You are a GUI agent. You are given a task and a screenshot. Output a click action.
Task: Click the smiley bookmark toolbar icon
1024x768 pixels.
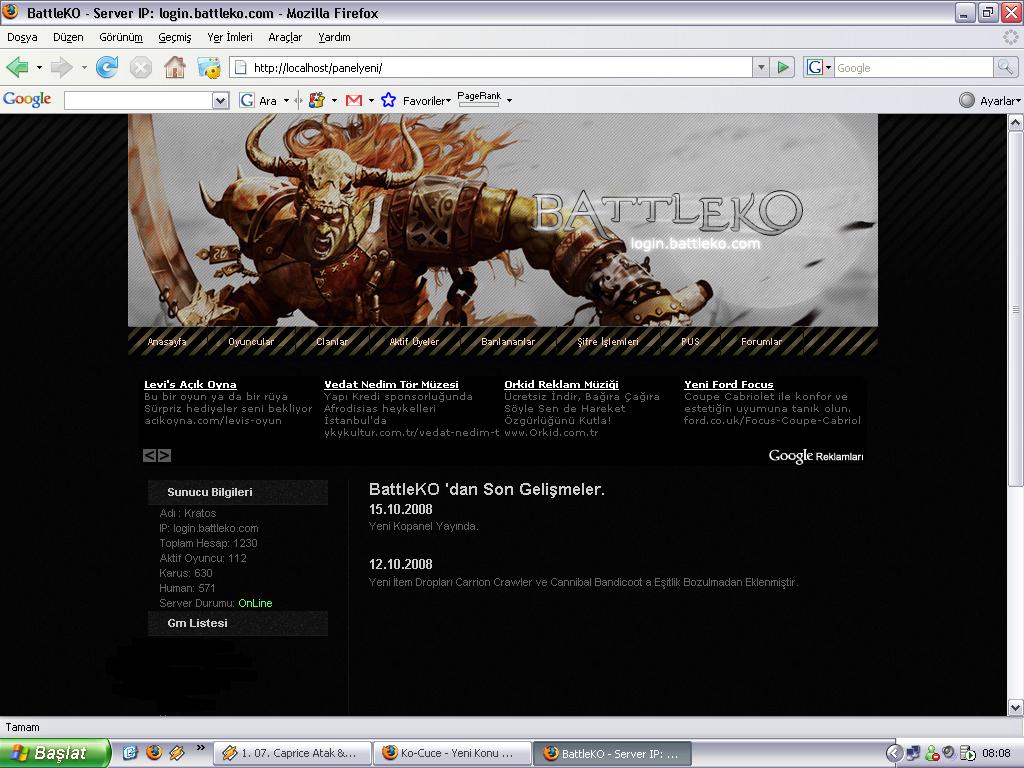(209, 67)
